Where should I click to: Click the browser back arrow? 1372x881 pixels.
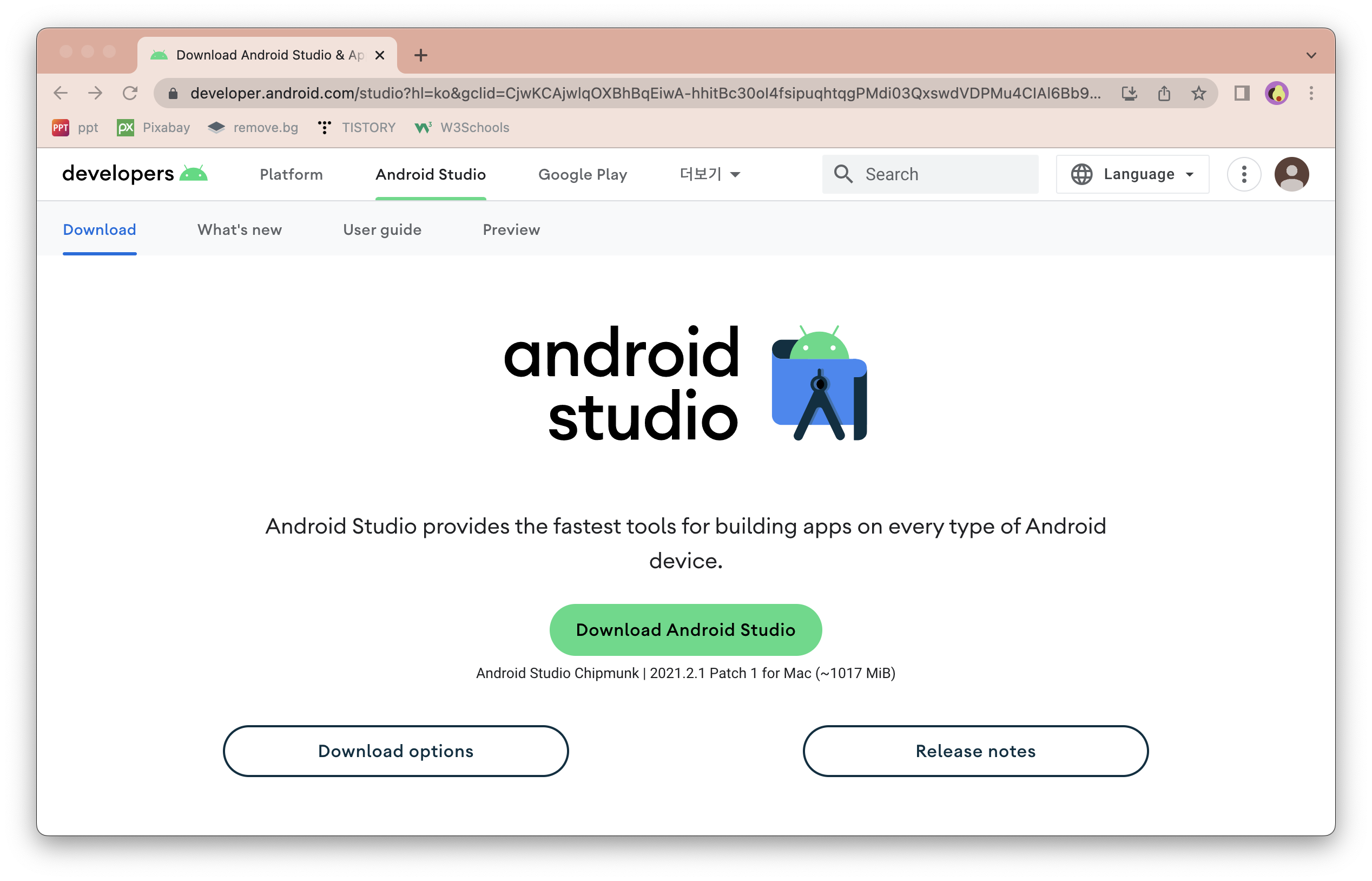pyautogui.click(x=61, y=93)
